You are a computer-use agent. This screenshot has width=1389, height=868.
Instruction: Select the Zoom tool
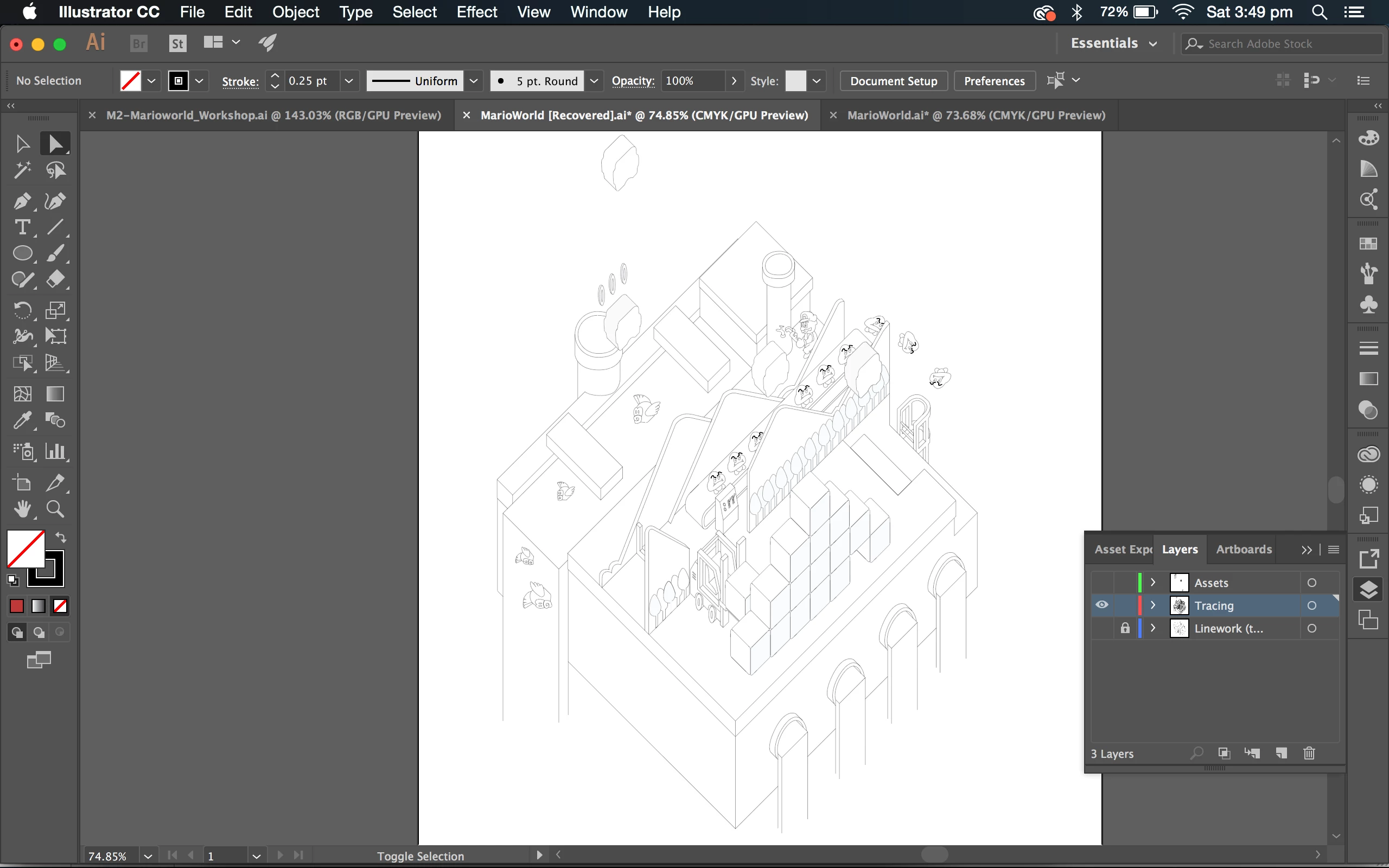[55, 509]
